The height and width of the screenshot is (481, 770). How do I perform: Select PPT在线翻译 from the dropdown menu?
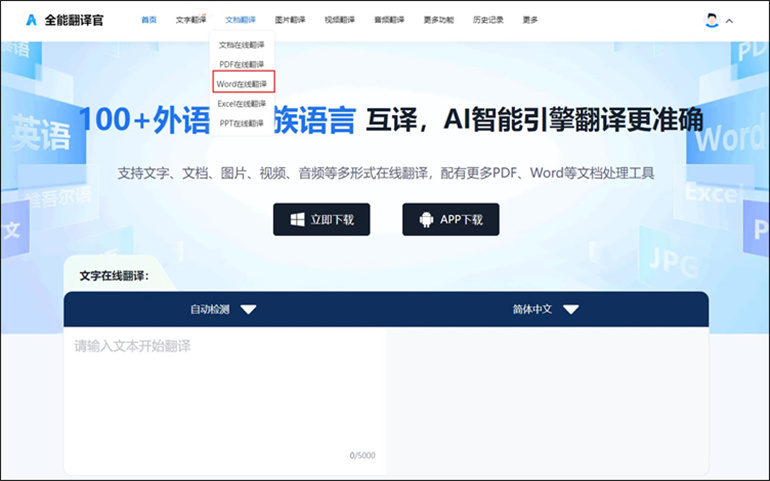[242, 123]
